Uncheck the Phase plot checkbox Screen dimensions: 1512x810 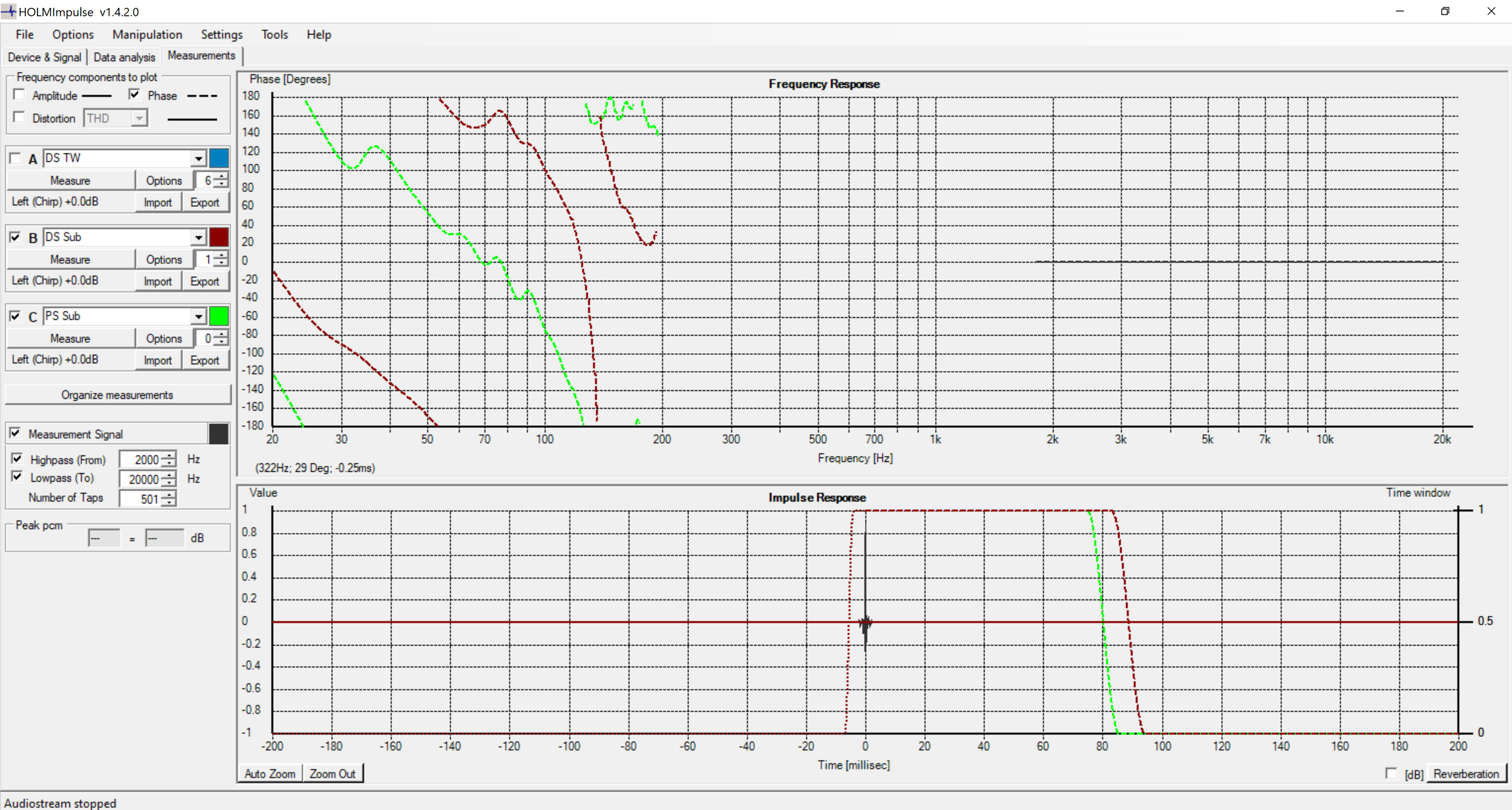[134, 94]
